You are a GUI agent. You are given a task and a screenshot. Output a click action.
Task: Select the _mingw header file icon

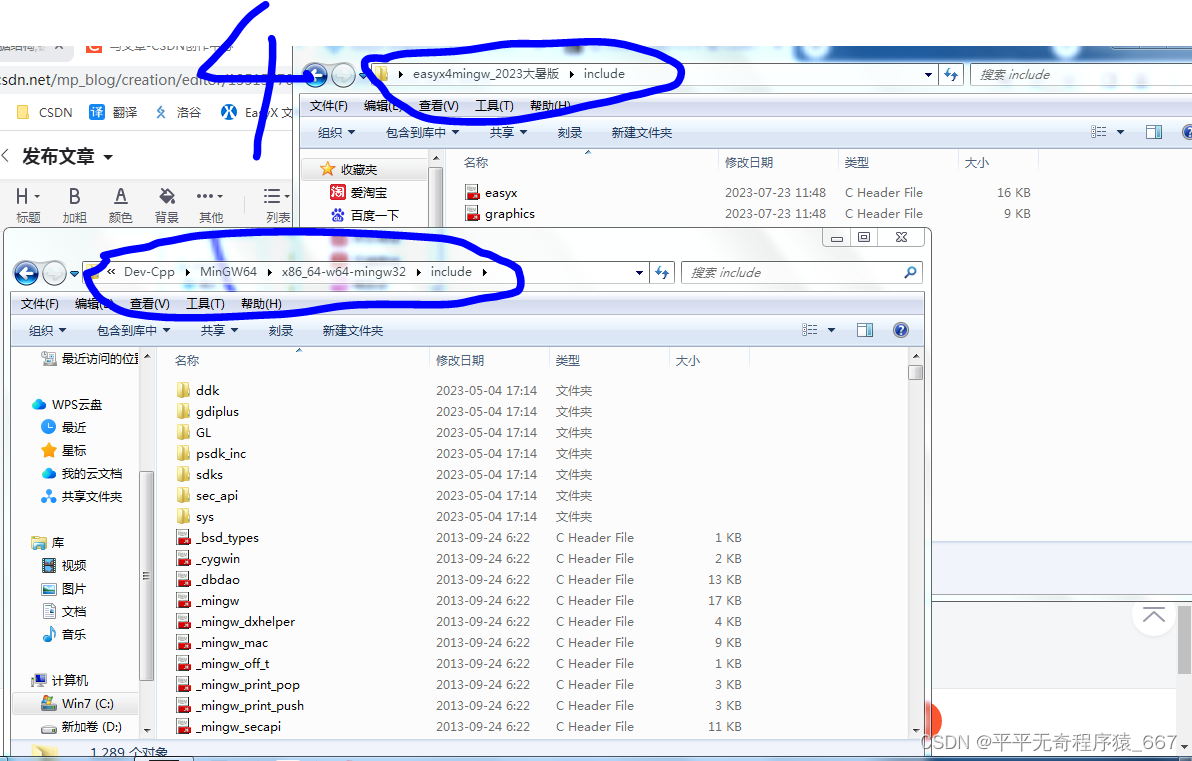click(183, 601)
